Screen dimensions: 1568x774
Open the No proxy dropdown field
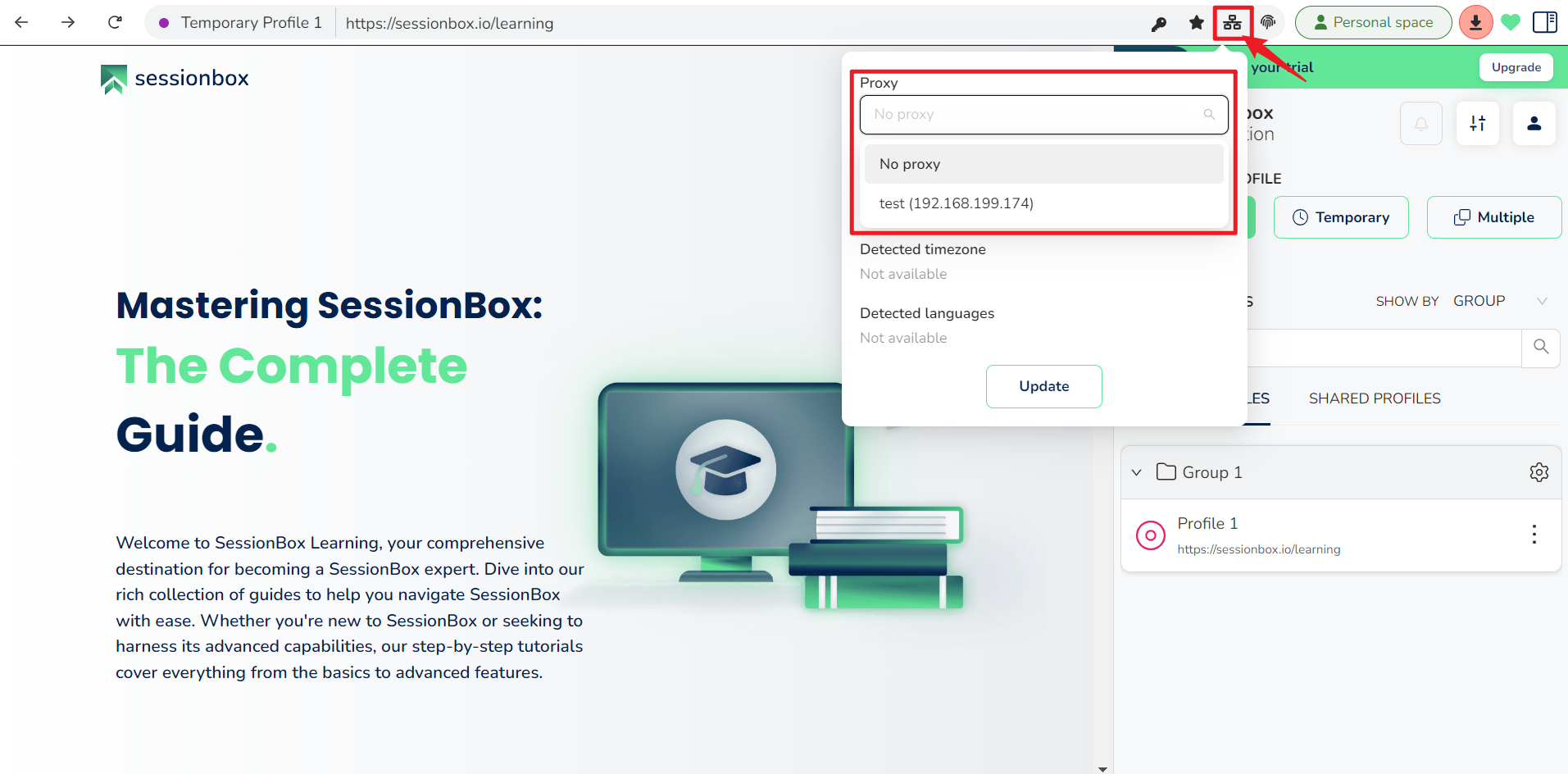pos(1043,114)
